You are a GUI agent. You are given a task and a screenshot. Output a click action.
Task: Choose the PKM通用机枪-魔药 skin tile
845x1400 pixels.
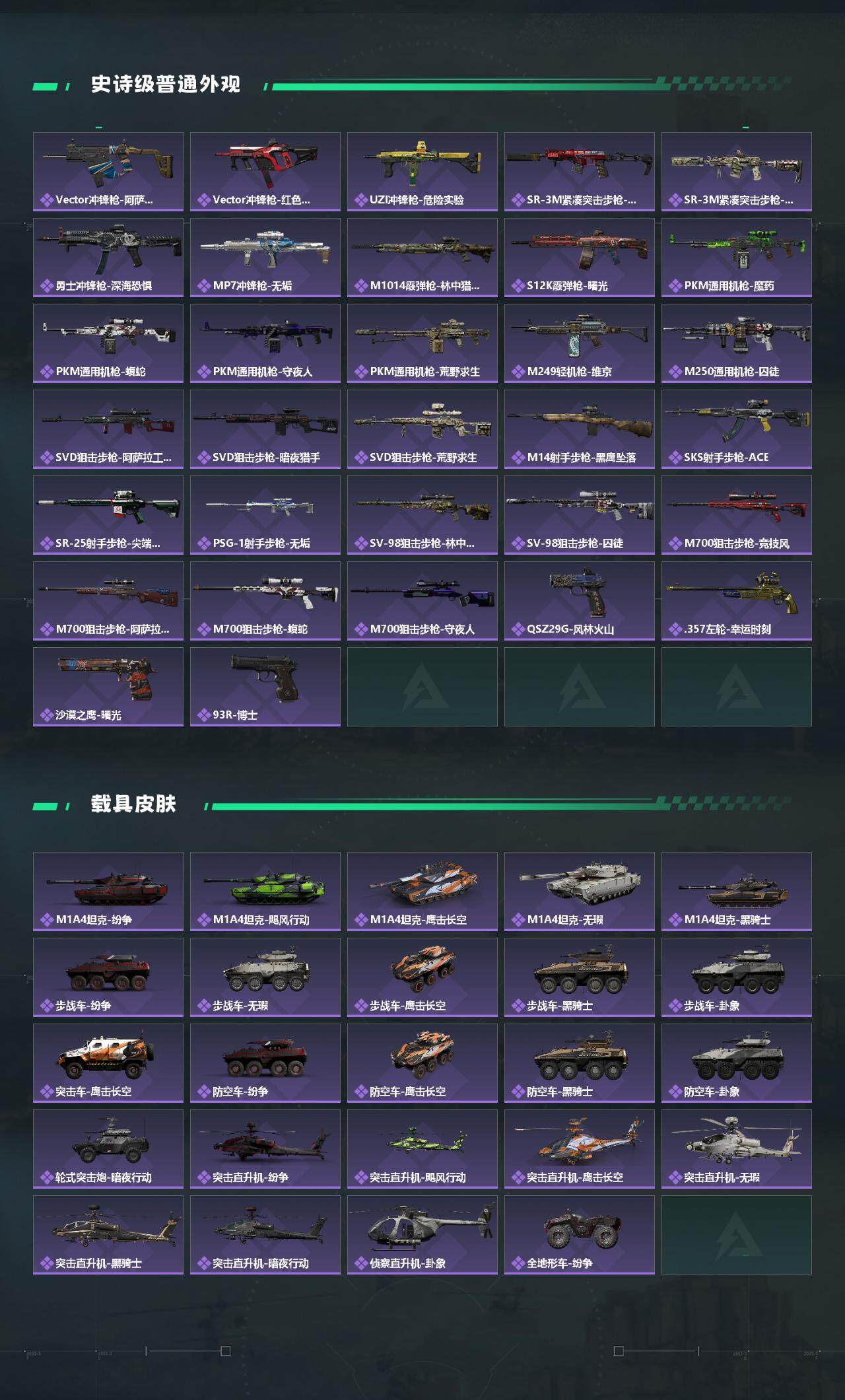click(737, 258)
